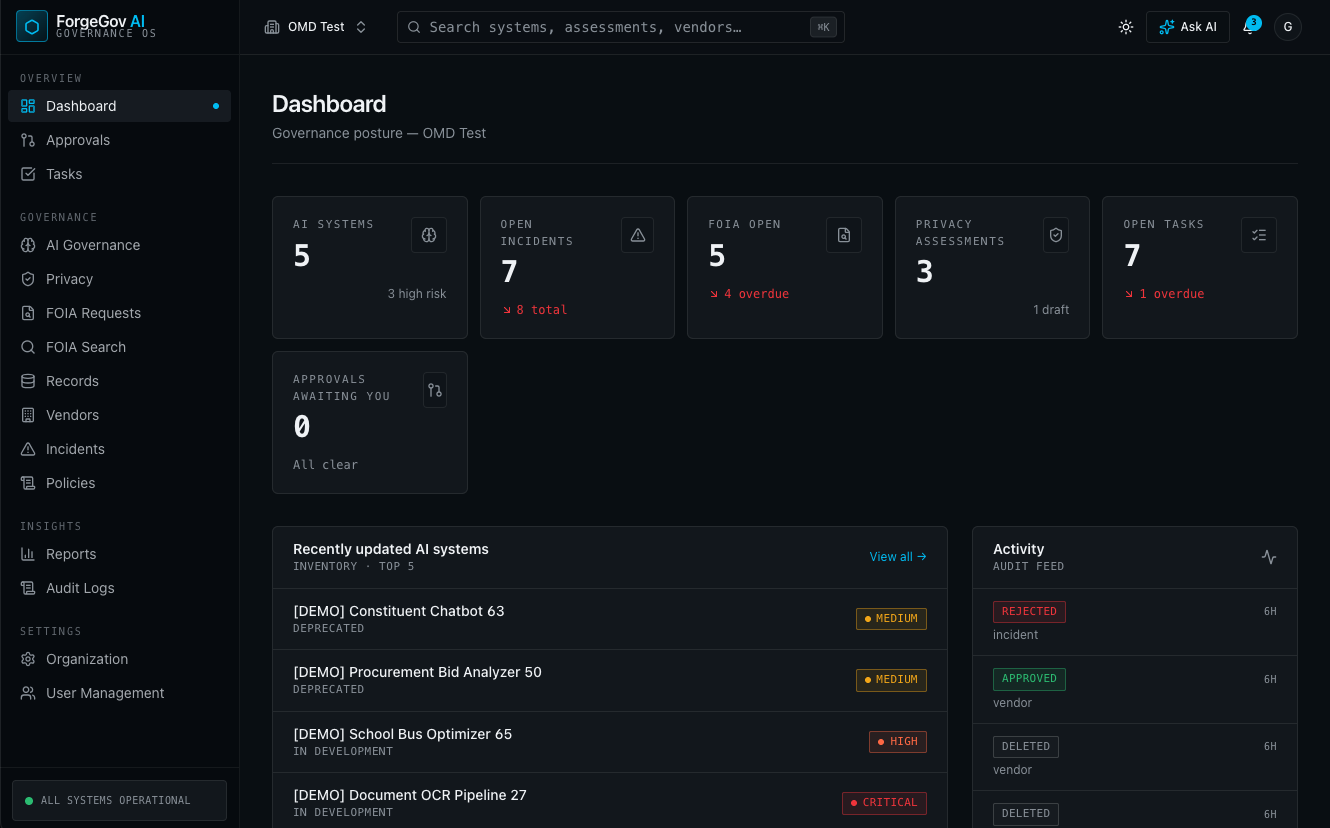Click the document icon on FOIA Open card
1330x828 pixels.
[x=844, y=235]
